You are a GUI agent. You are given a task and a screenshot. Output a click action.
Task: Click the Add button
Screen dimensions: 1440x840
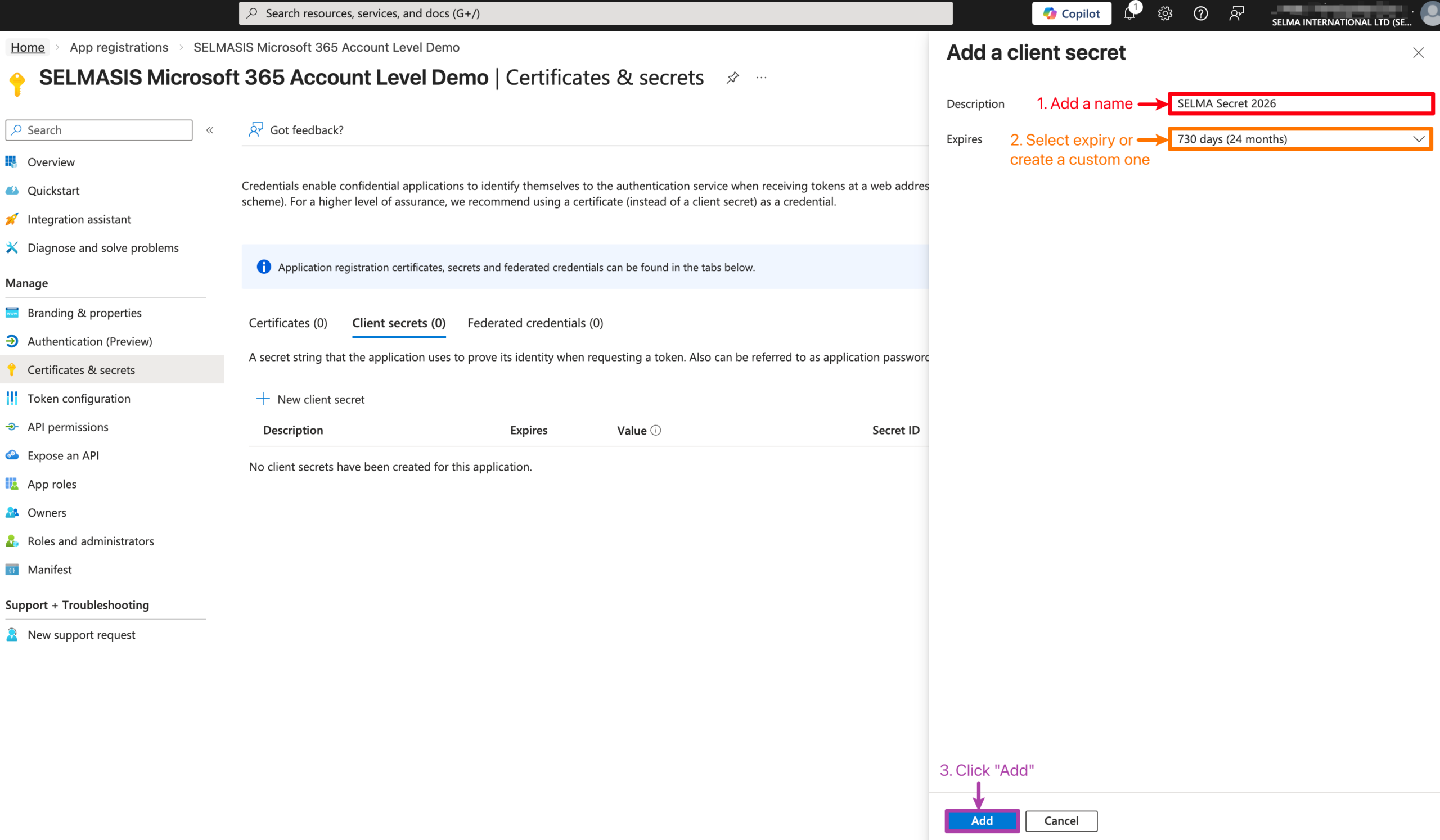(x=981, y=820)
